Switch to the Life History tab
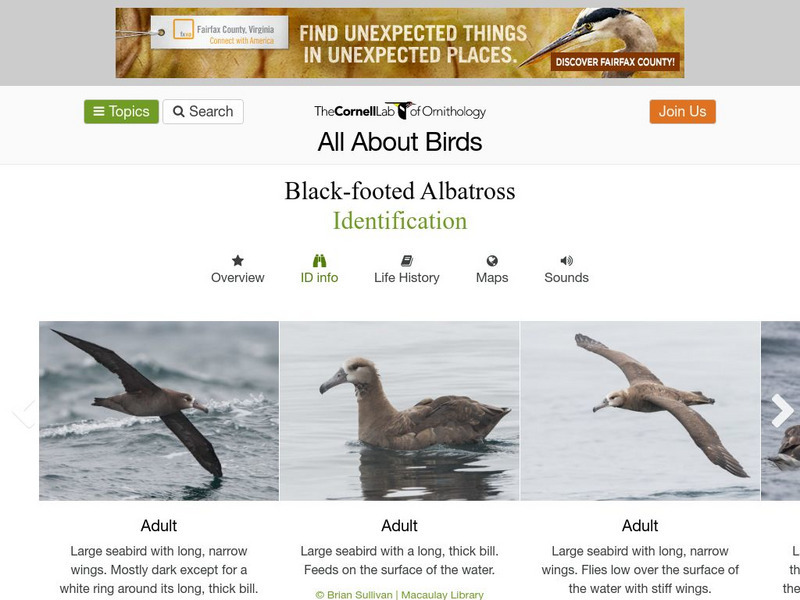 (406, 278)
